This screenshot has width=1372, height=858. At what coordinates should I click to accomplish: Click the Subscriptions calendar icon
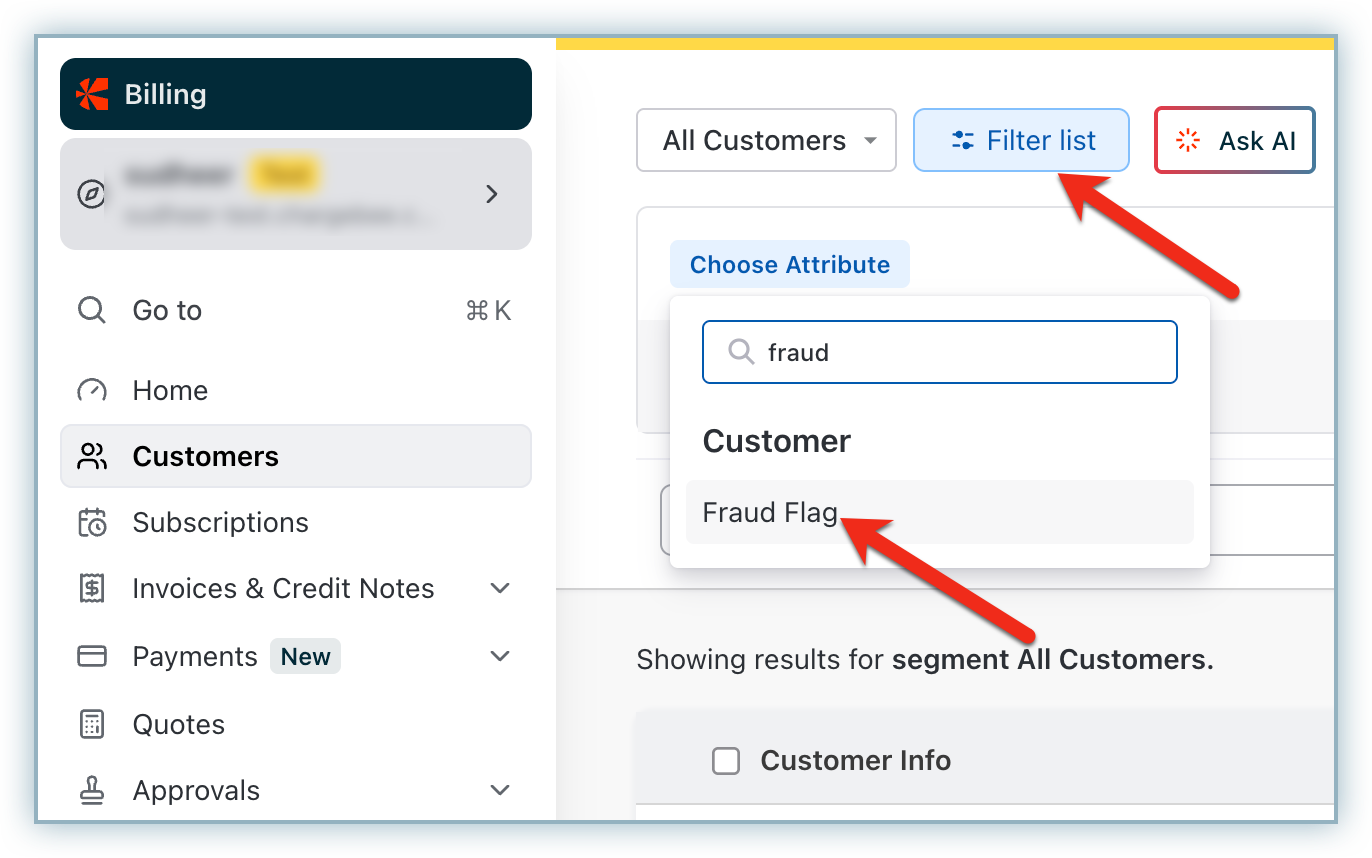point(91,522)
